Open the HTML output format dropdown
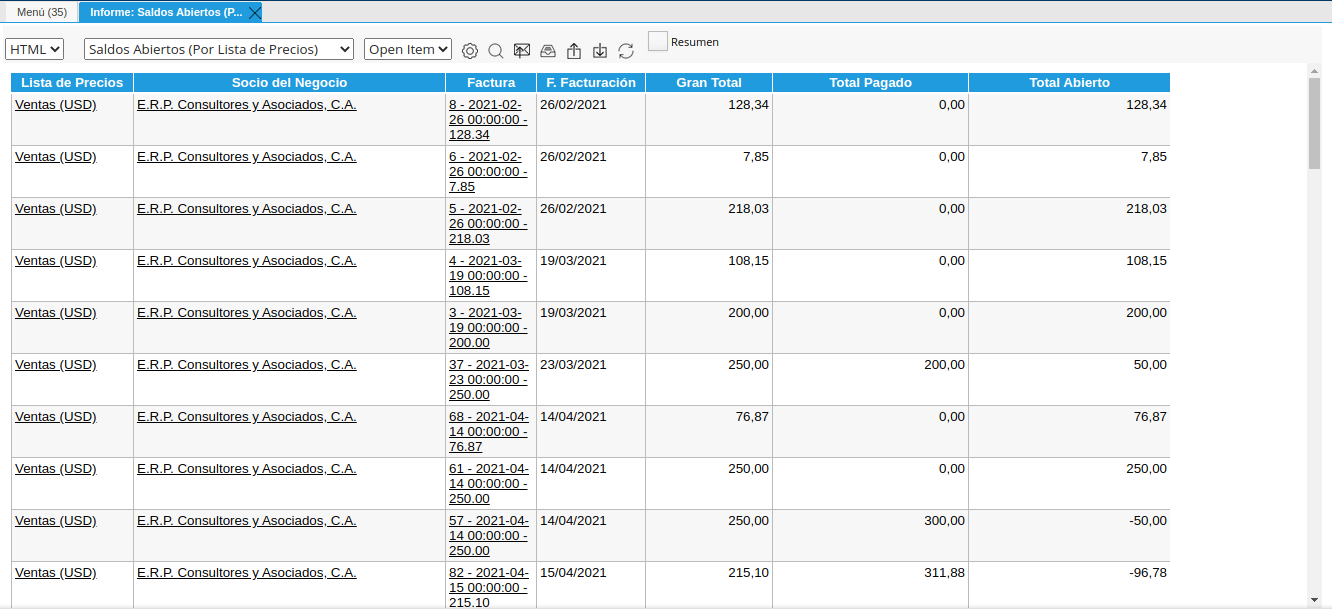 tap(35, 49)
